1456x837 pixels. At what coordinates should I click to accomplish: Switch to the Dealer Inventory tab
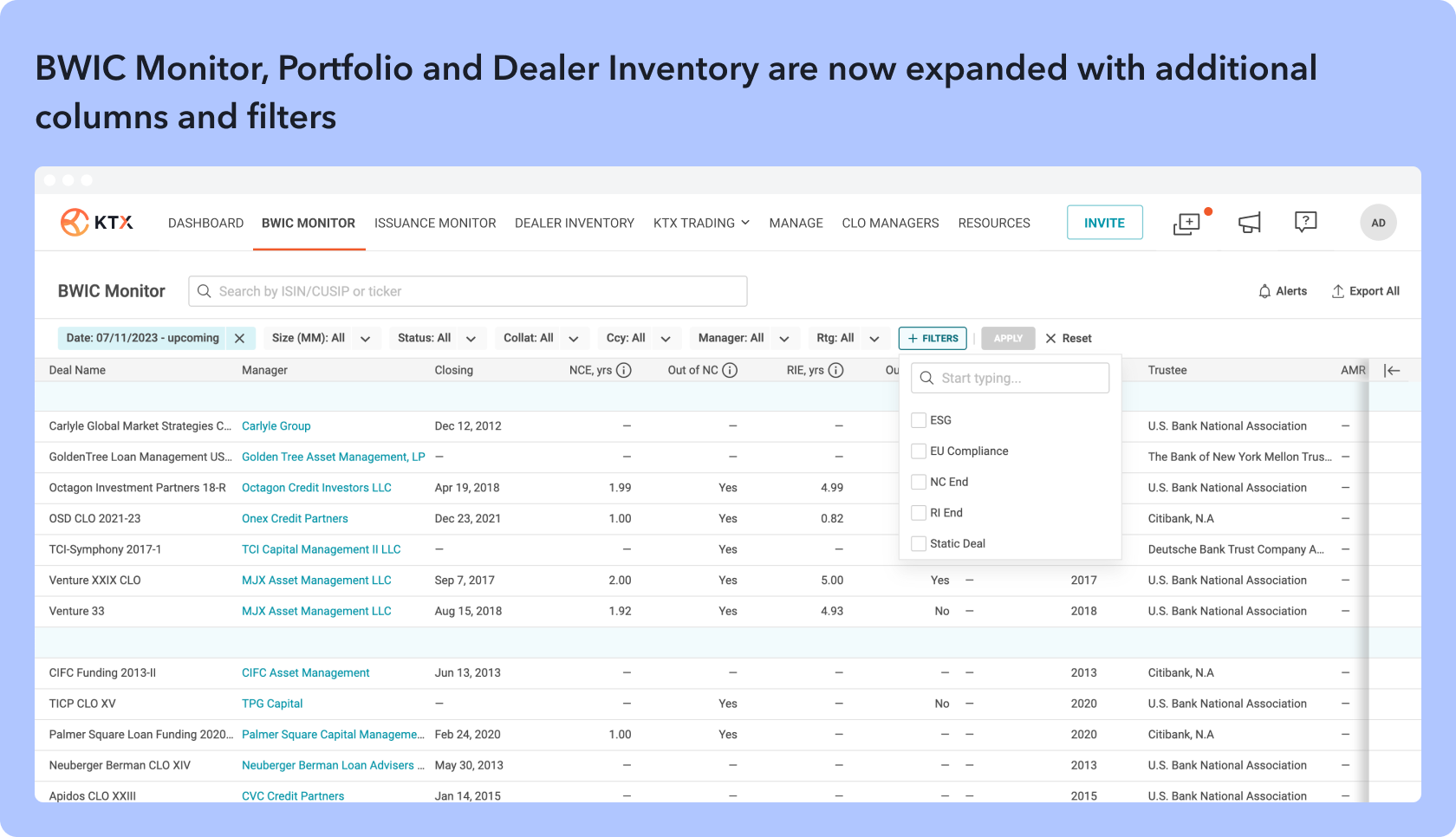(575, 224)
